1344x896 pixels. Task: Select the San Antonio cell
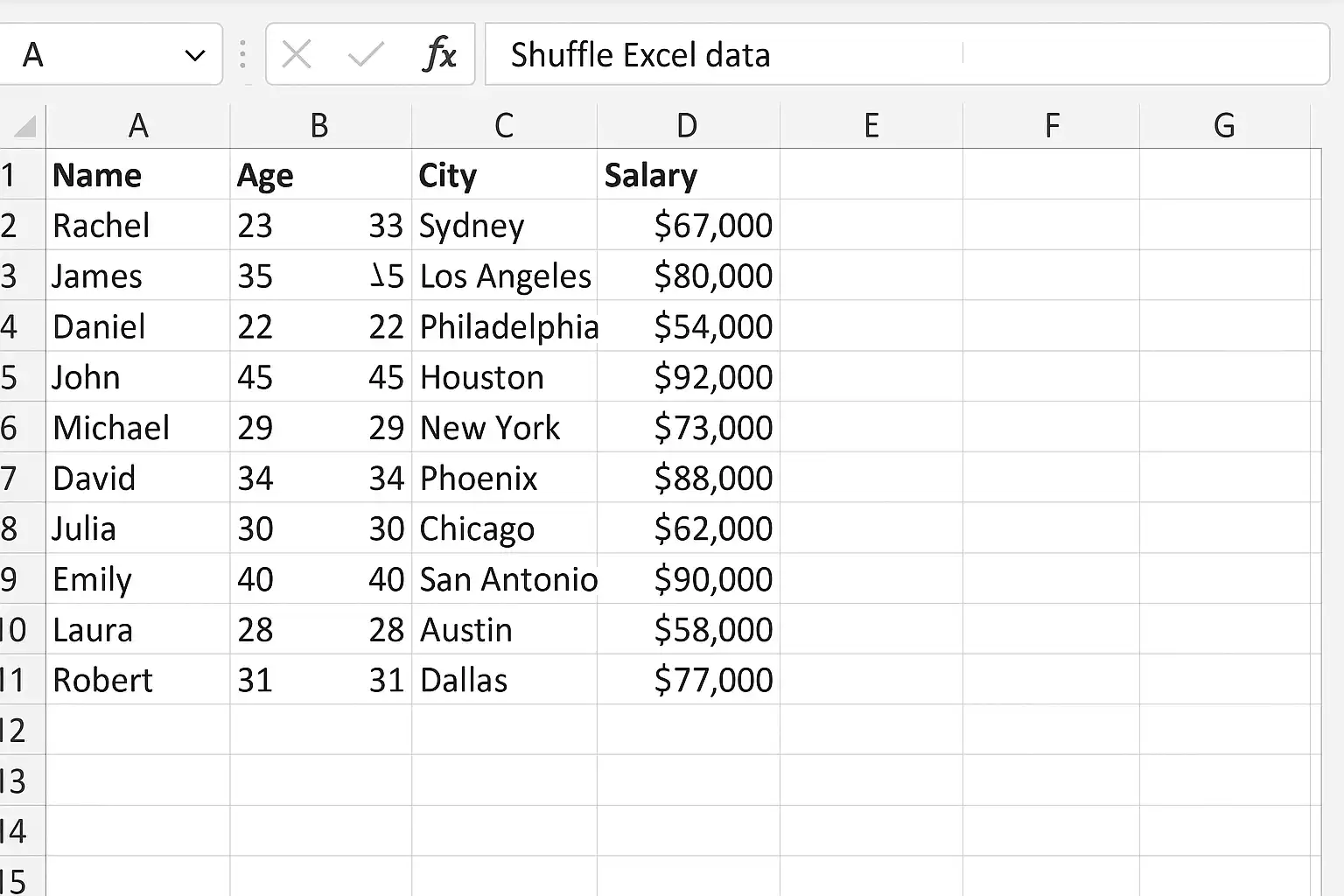tap(505, 579)
